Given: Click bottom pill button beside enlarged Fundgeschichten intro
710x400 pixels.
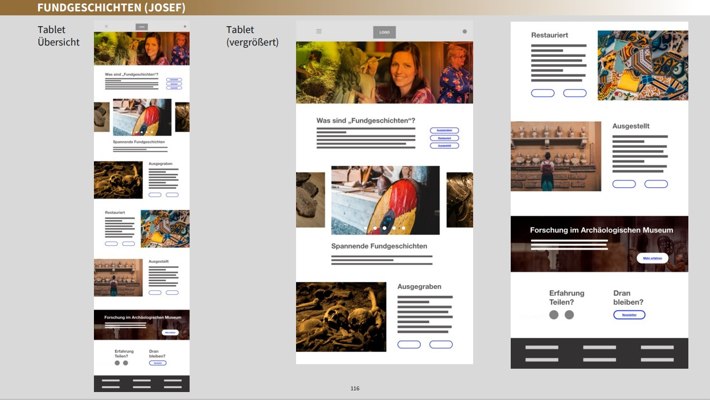Looking at the screenshot, I should point(444,146).
